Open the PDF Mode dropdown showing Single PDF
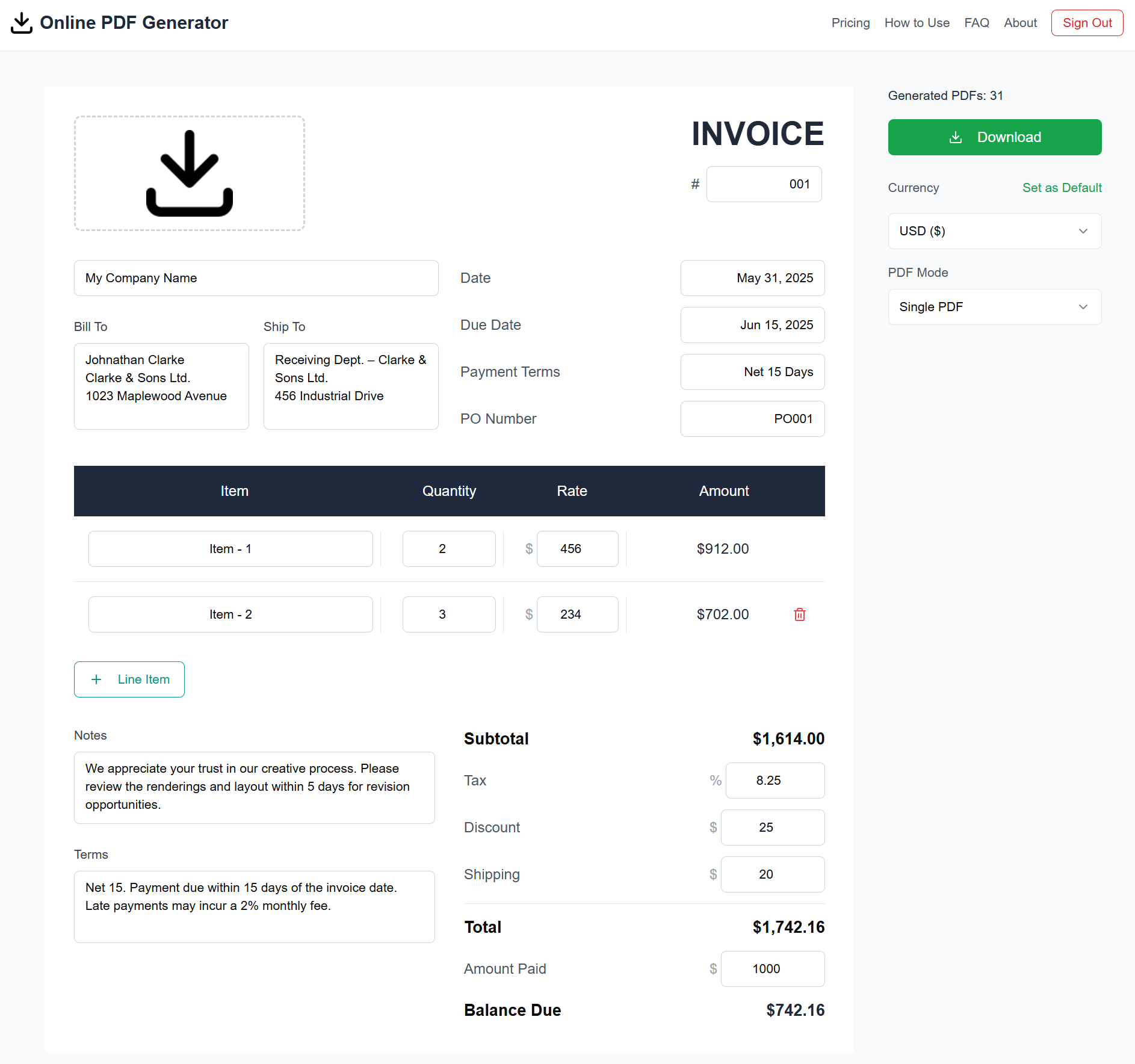Viewport: 1135px width, 1064px height. (x=995, y=307)
